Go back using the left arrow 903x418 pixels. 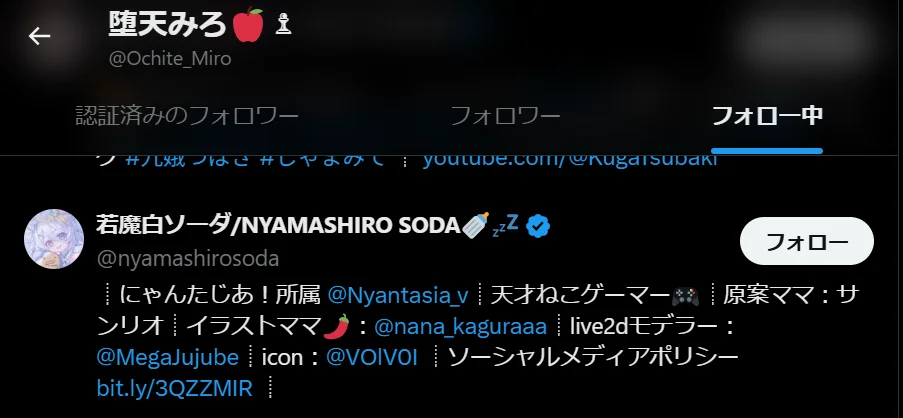tap(39, 36)
